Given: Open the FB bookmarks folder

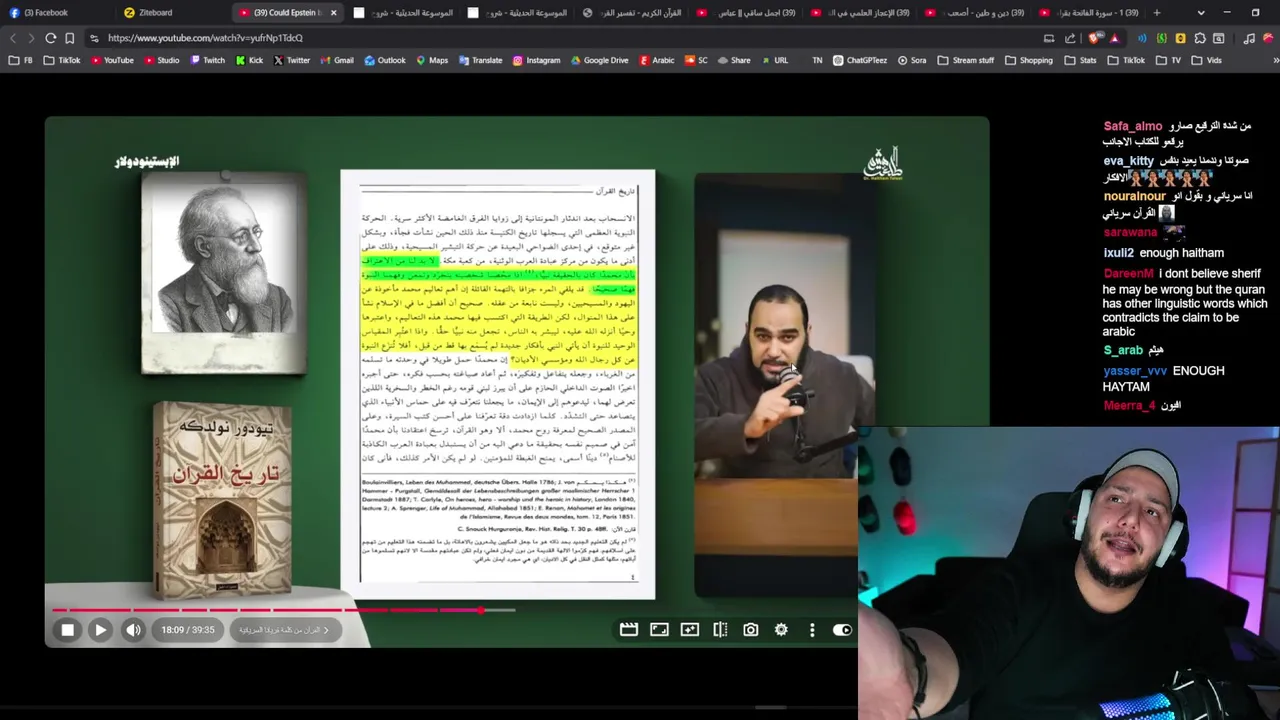Looking at the screenshot, I should coord(20,60).
